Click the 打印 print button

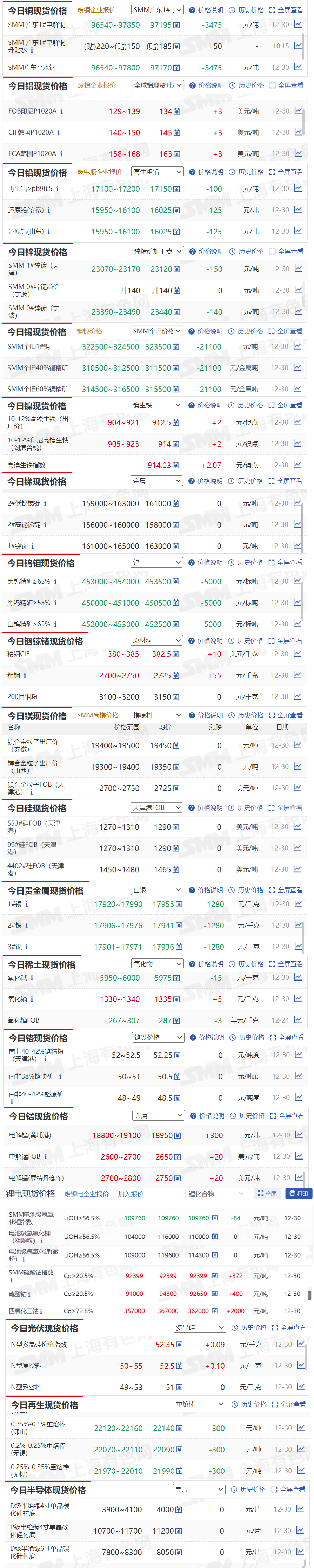point(298,1194)
